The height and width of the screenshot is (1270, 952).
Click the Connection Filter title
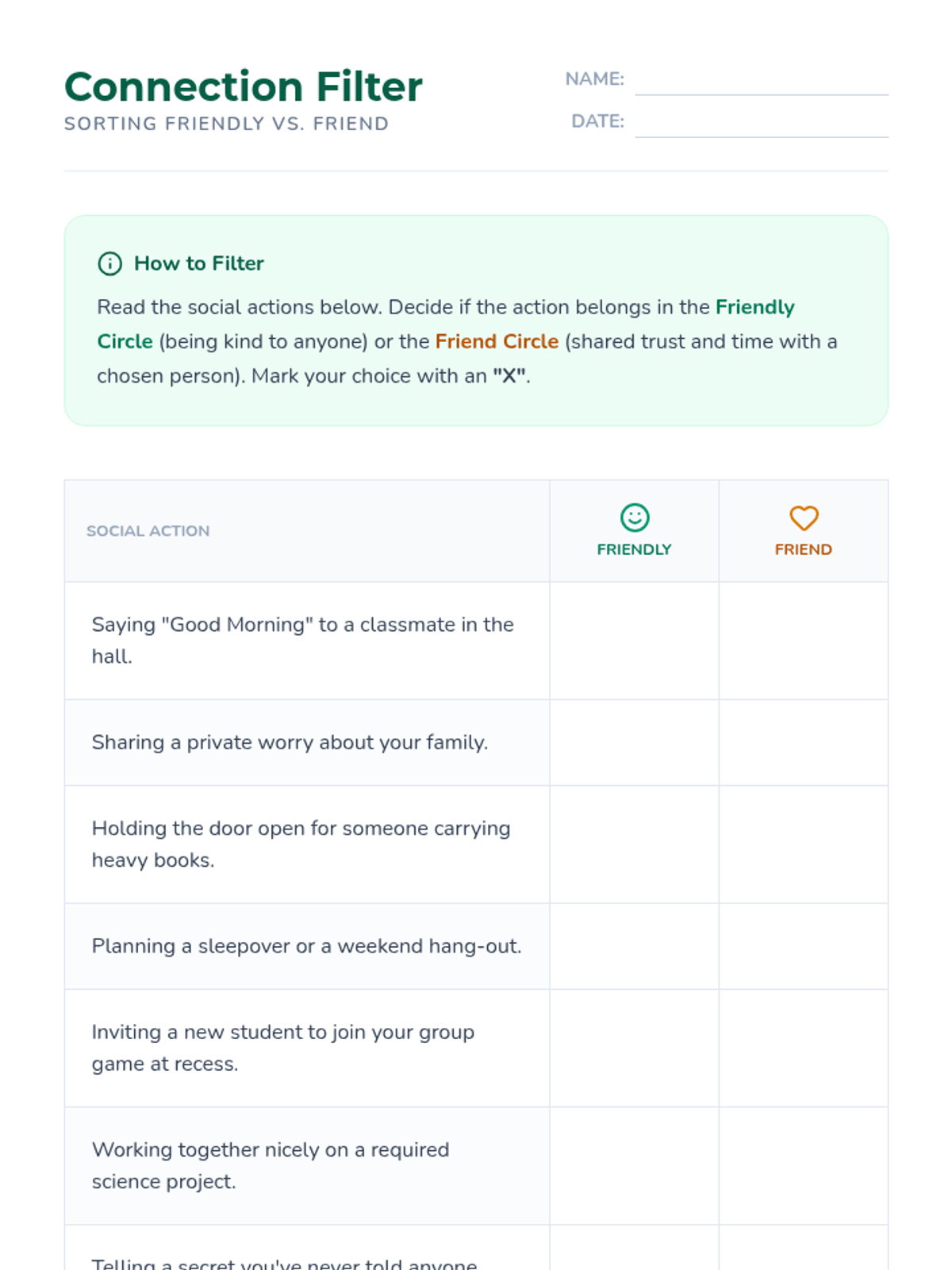coord(243,87)
